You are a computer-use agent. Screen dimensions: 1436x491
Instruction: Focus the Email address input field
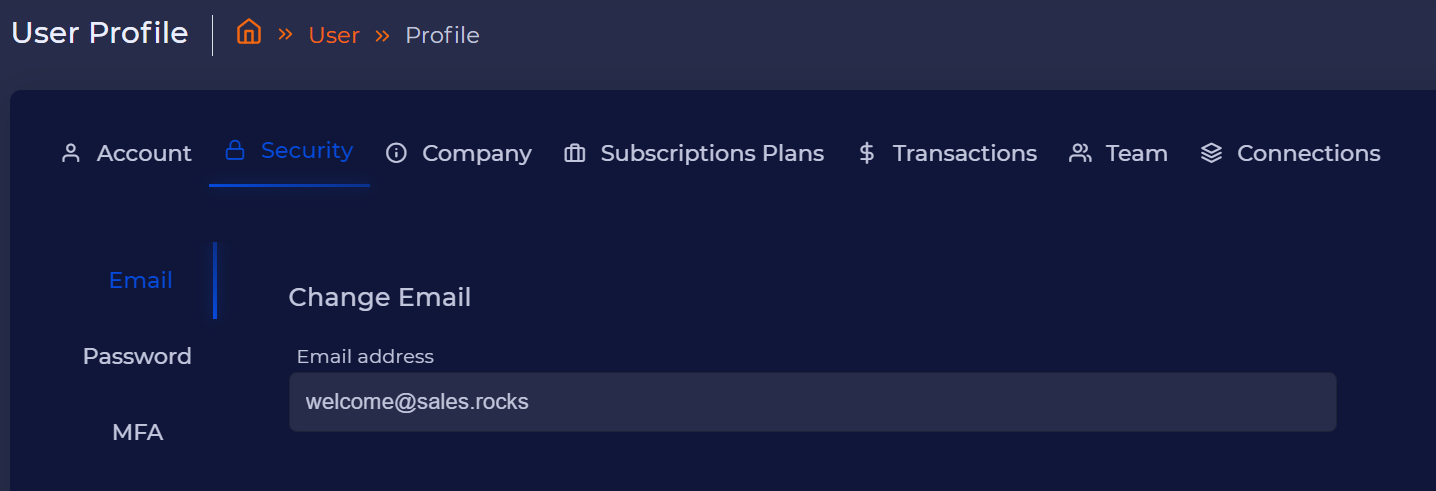812,402
